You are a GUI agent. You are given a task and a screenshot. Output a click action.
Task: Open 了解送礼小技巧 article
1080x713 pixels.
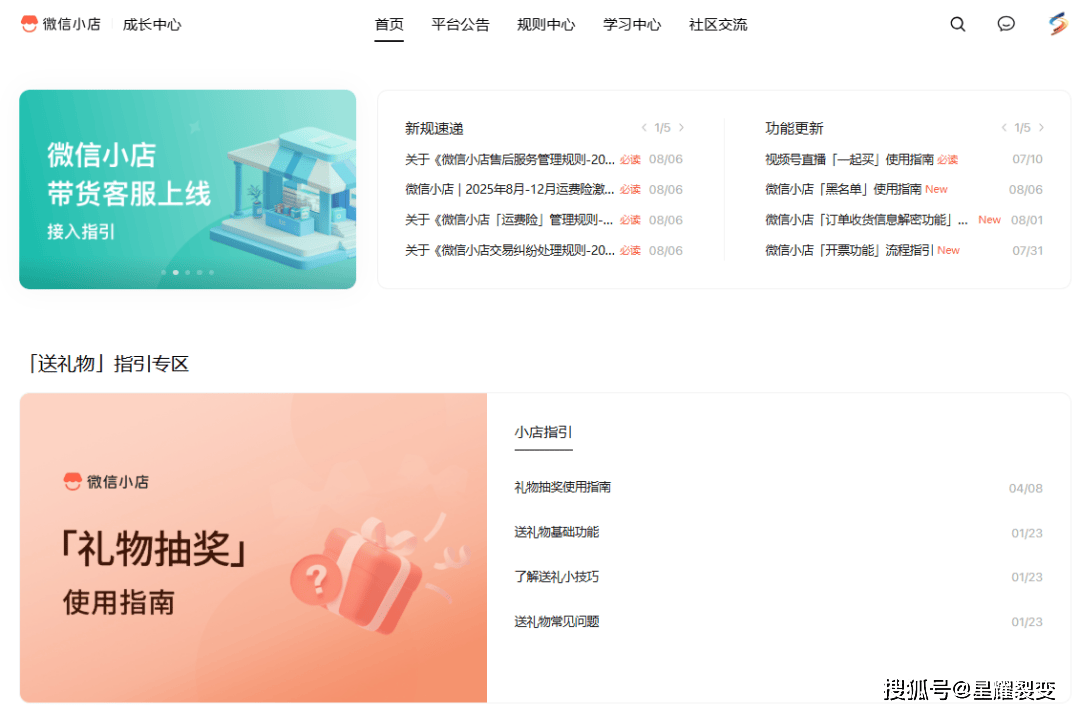coord(557,577)
